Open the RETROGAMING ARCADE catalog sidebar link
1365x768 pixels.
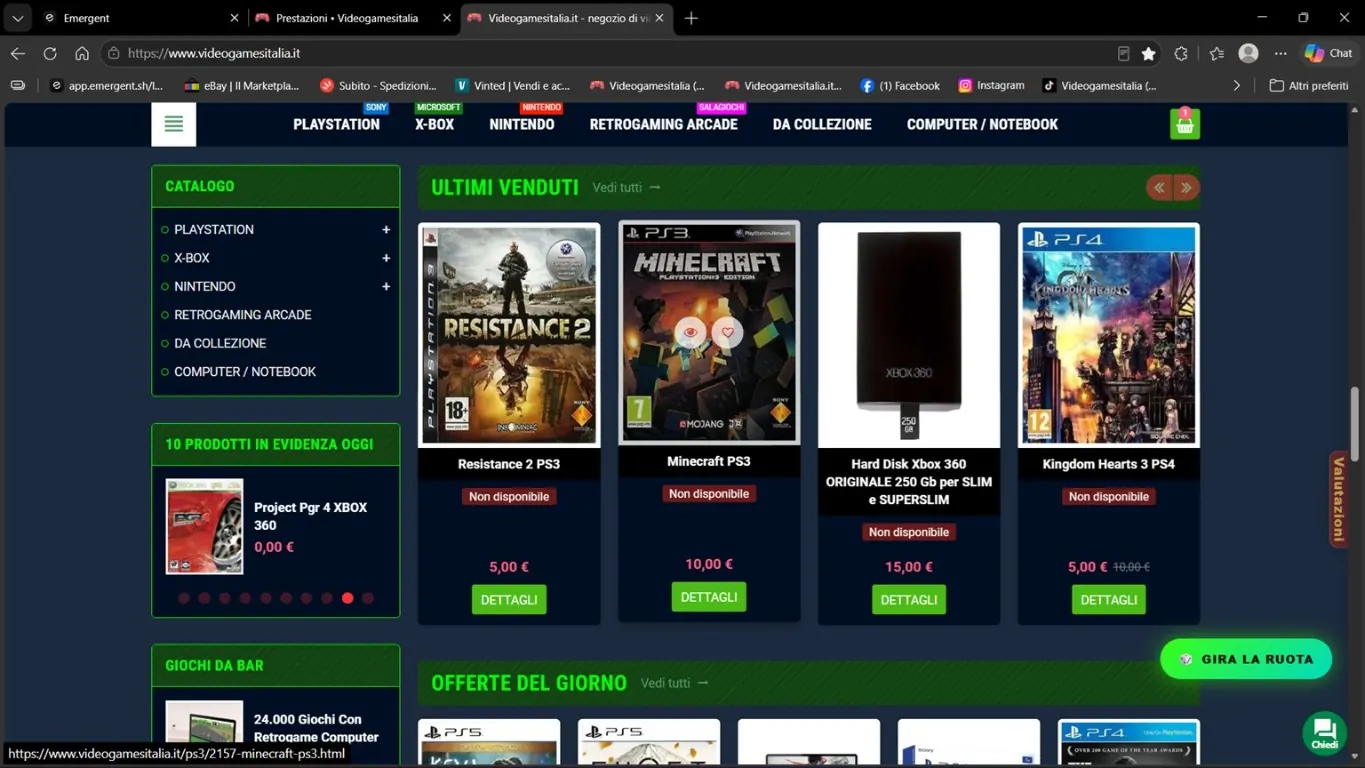pos(243,315)
